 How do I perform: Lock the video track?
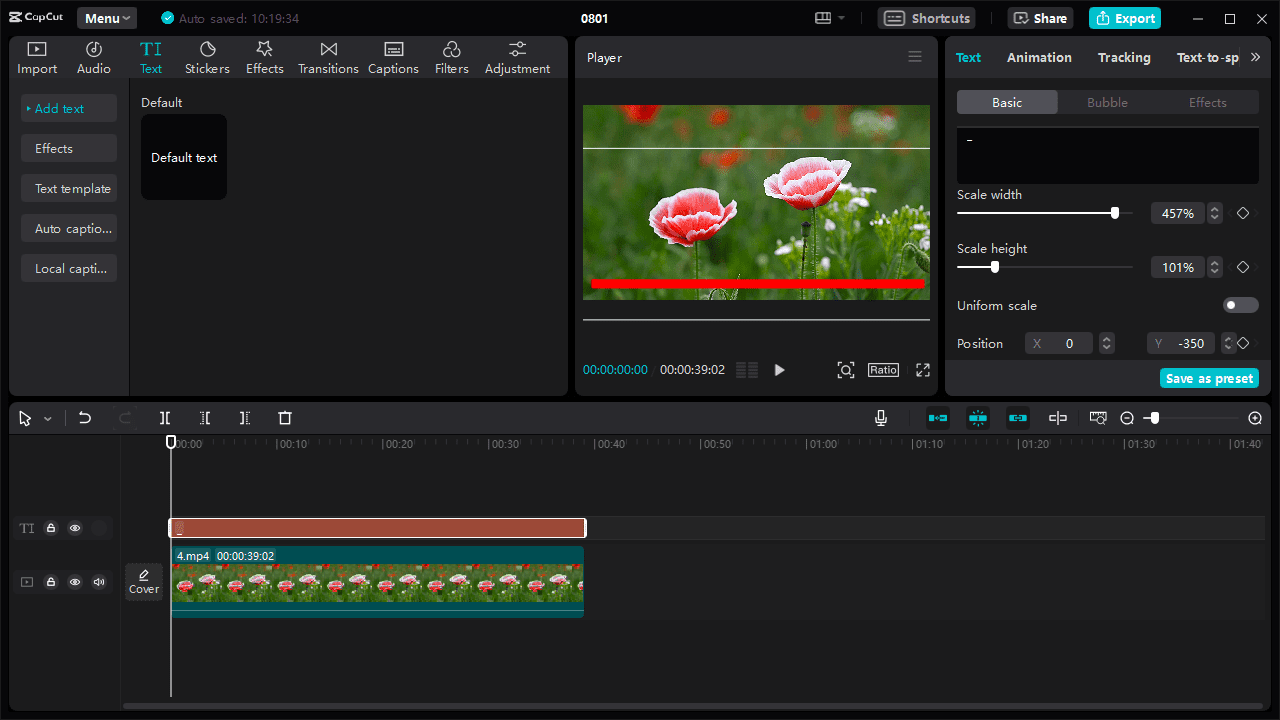pos(51,582)
